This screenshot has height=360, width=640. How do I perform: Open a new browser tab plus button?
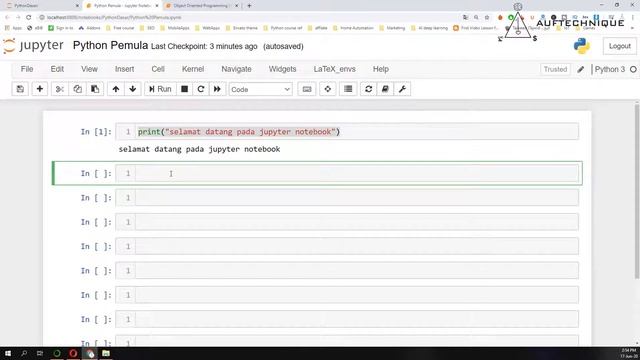249,6
